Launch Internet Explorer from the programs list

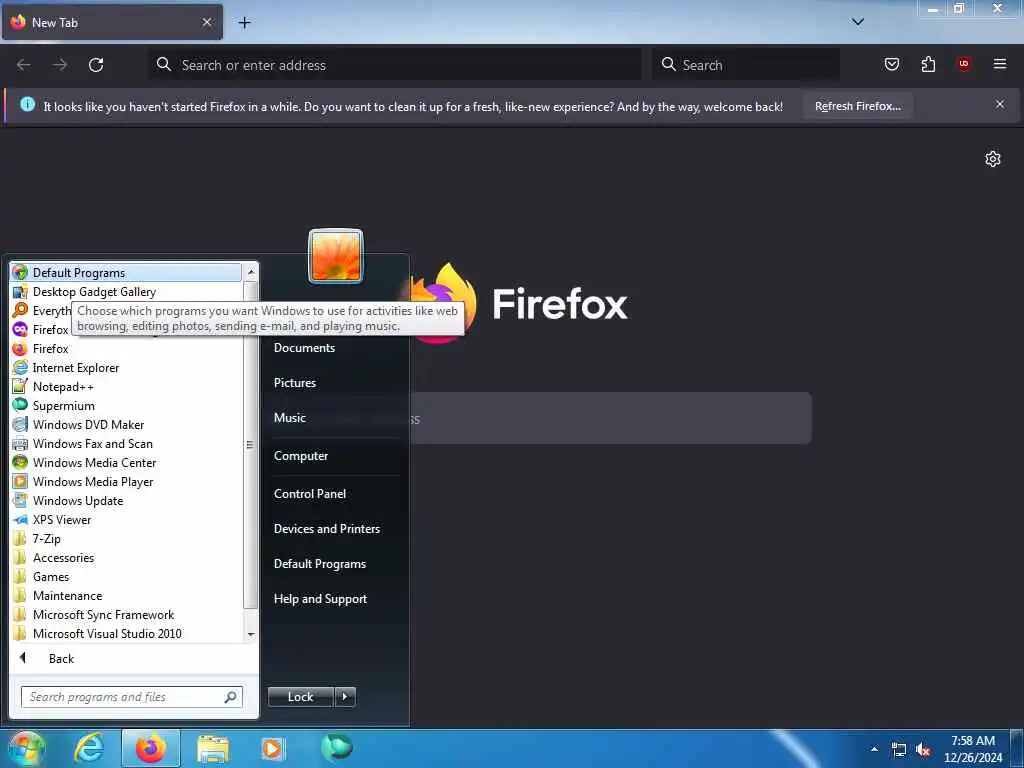(x=126, y=368)
